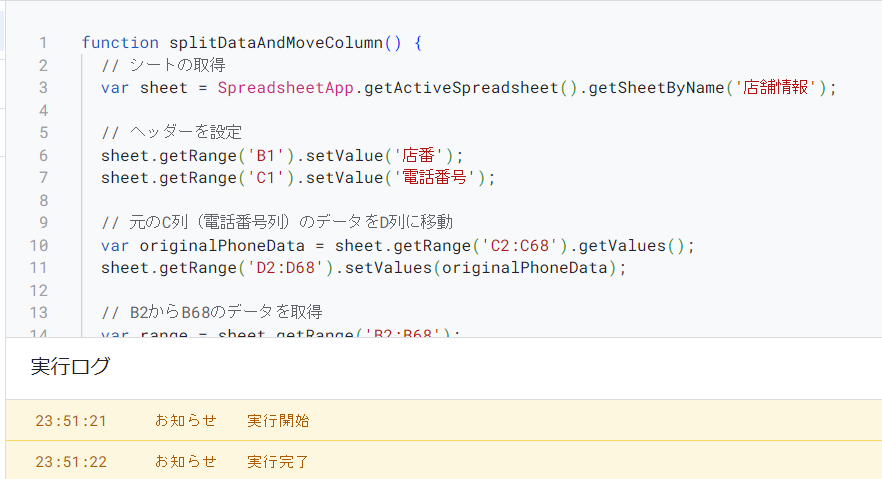This screenshot has height=479, width=882.
Task: Click variable originalPhoneData on line 10
Action: pyautogui.click(x=222, y=246)
